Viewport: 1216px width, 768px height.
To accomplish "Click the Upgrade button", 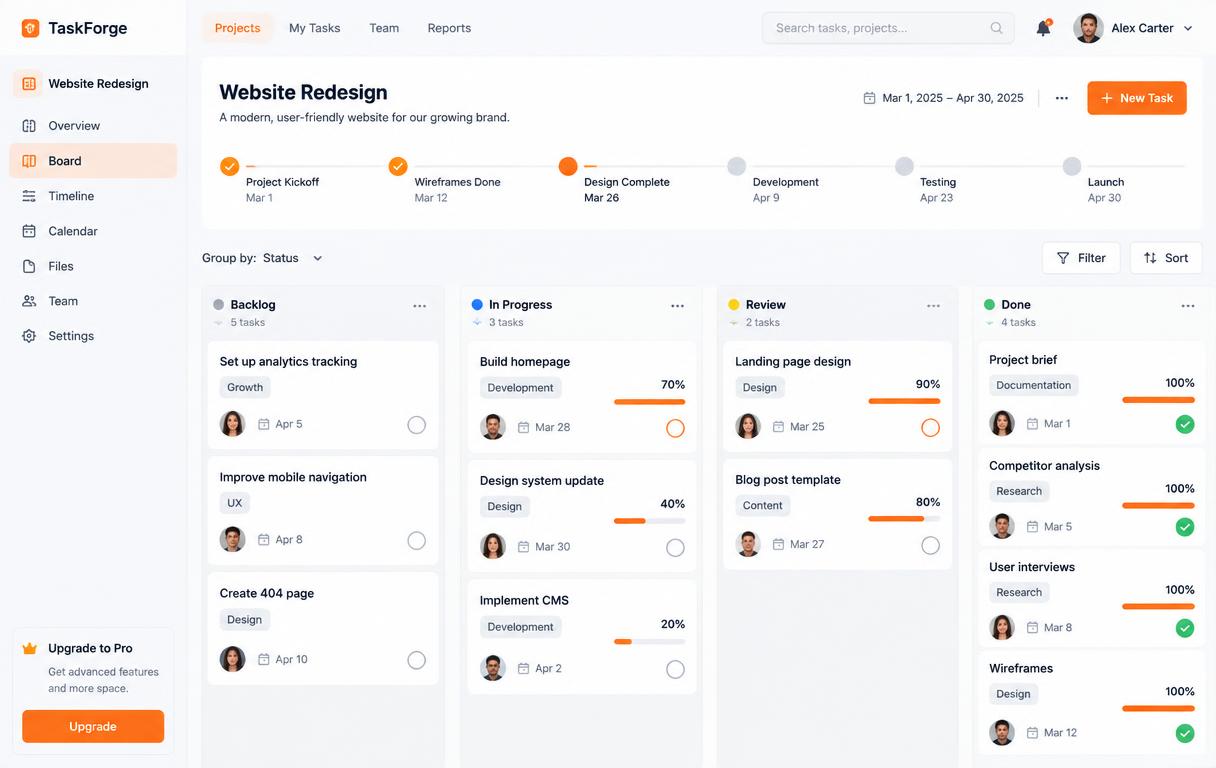I will [x=93, y=727].
